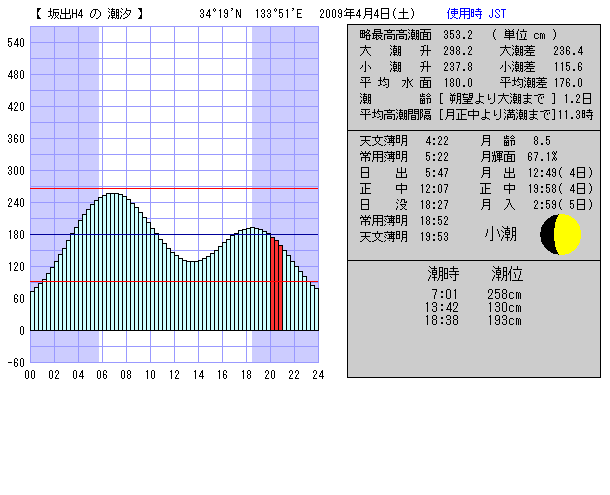Click the '潮齢' row showing 1.2日
Image resolution: width=610 pixels, height=495 pixels.
click(476, 99)
